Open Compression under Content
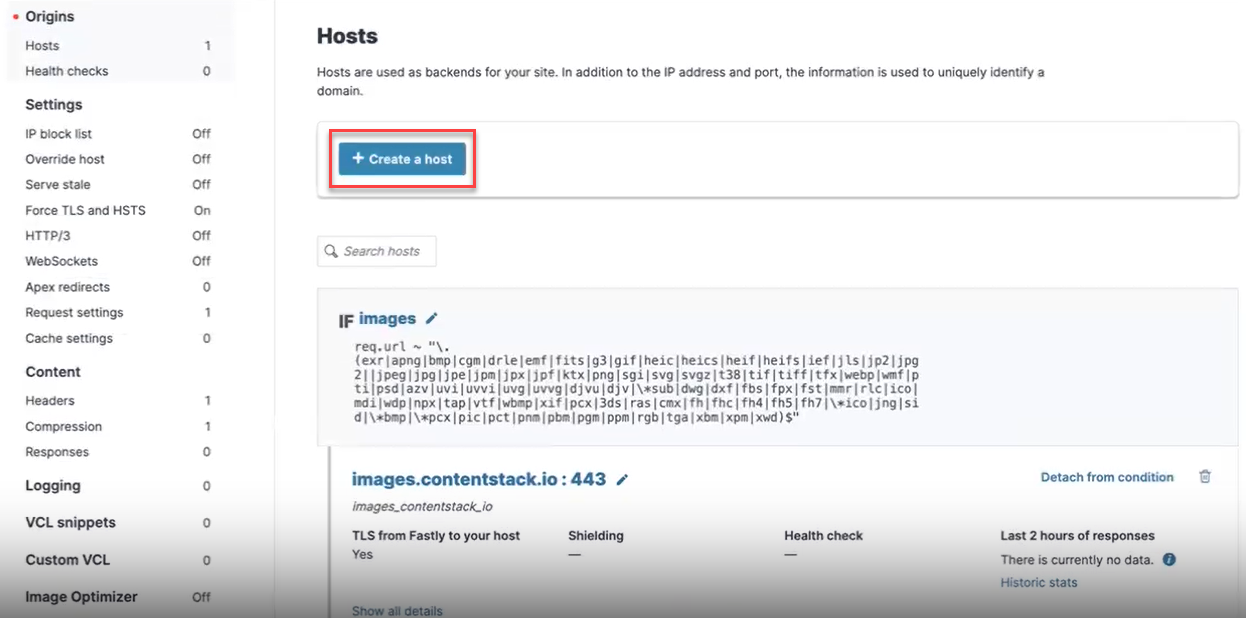This screenshot has height=618, width=1246. click(64, 427)
